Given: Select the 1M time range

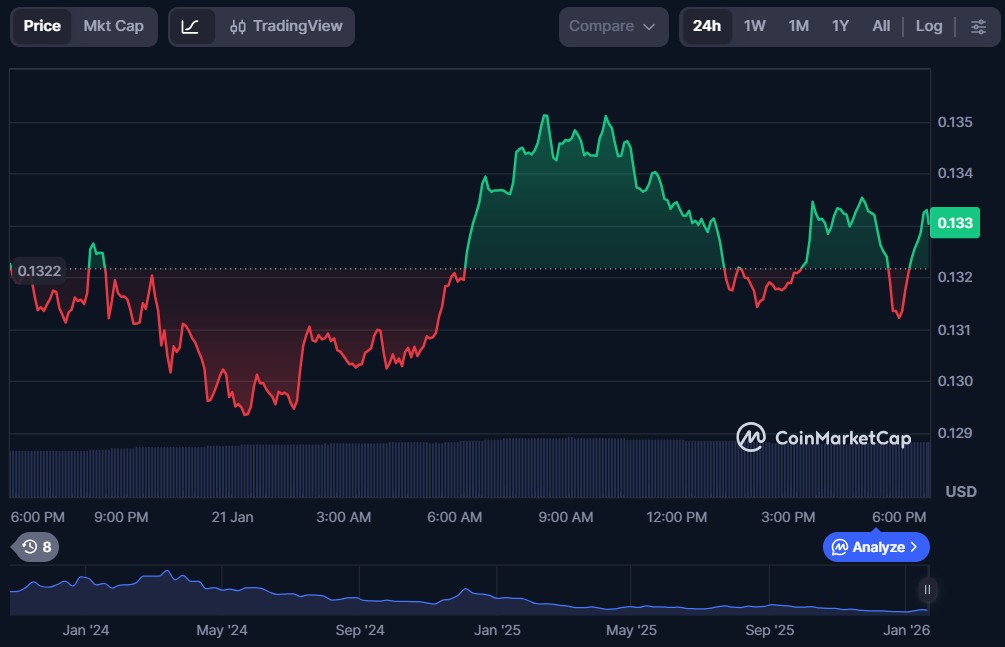Looking at the screenshot, I should click(798, 27).
